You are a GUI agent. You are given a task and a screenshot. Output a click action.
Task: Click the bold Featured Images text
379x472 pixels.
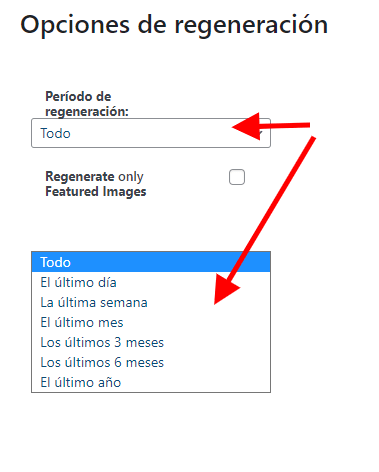point(96,192)
